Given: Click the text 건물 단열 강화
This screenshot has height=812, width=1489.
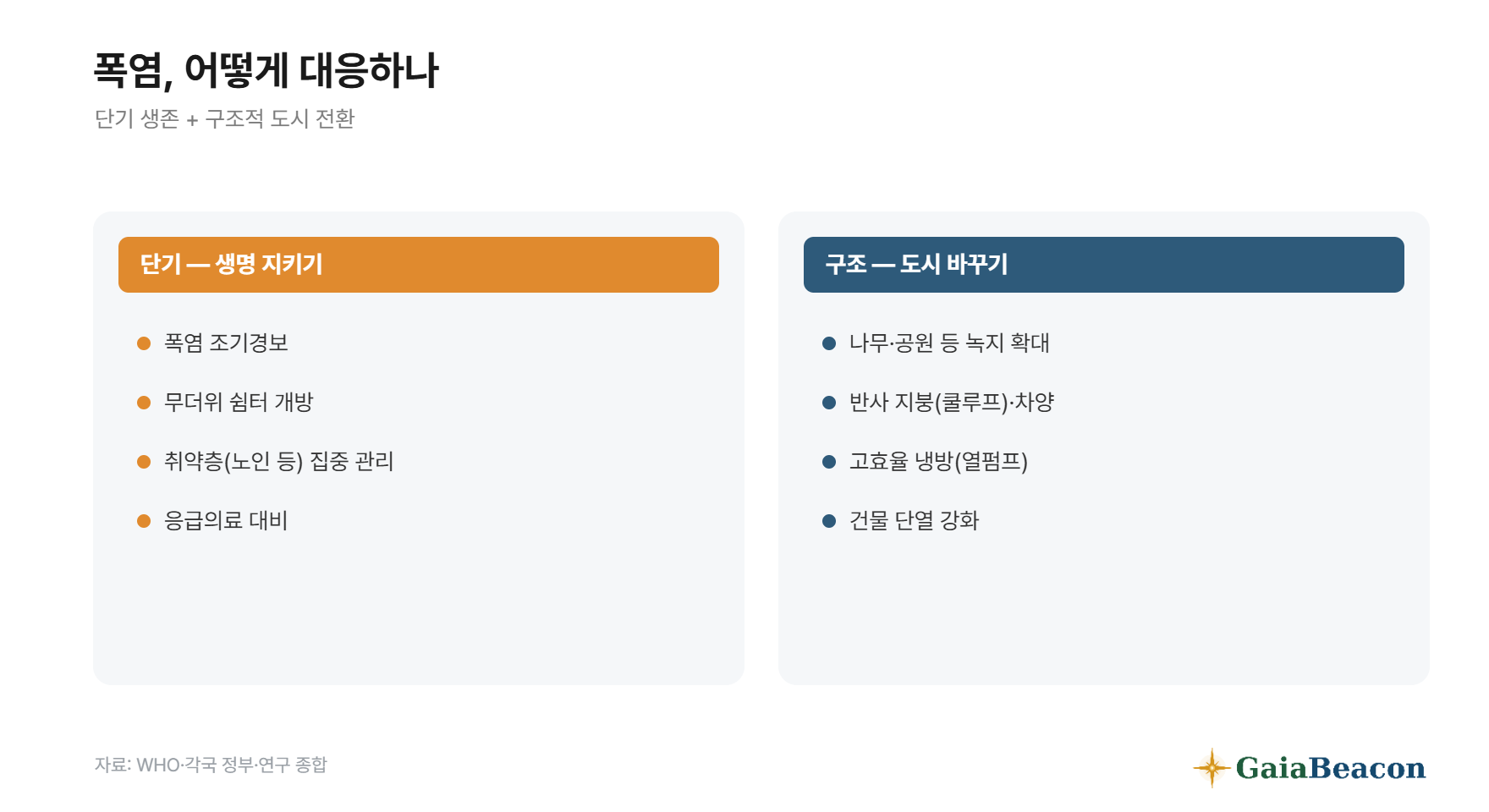Looking at the screenshot, I should pos(914,520).
